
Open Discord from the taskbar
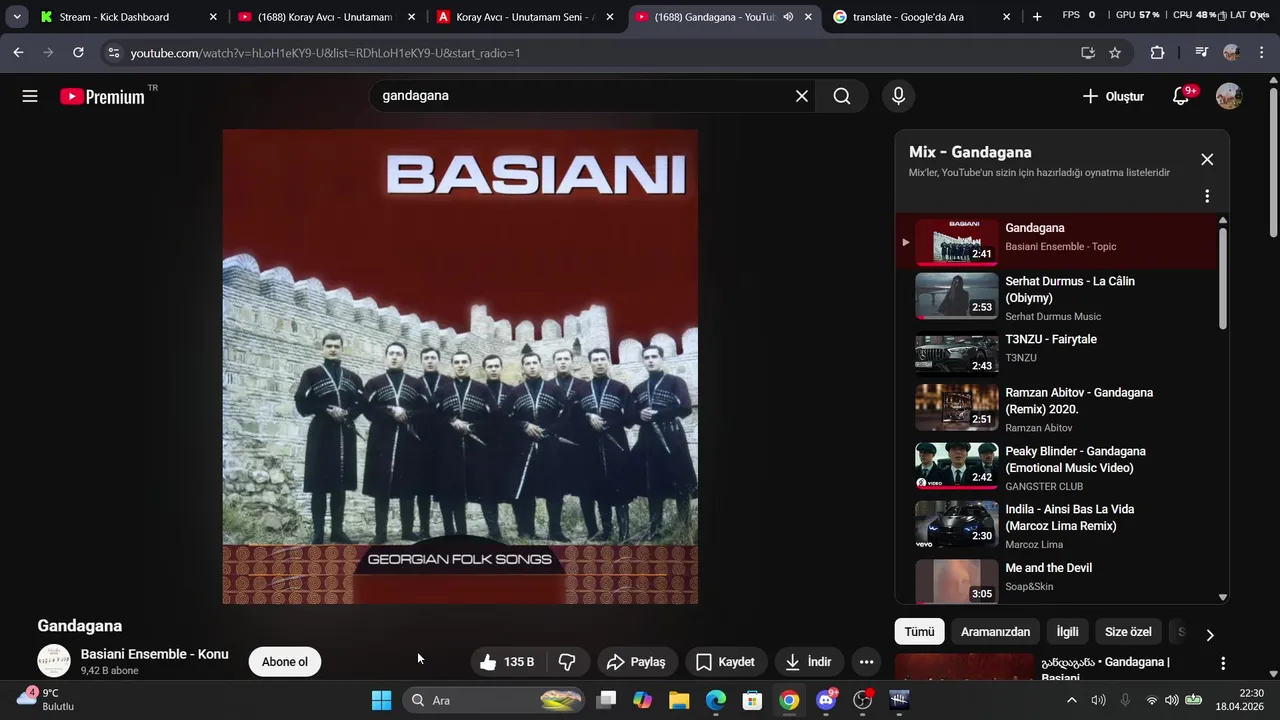826,700
